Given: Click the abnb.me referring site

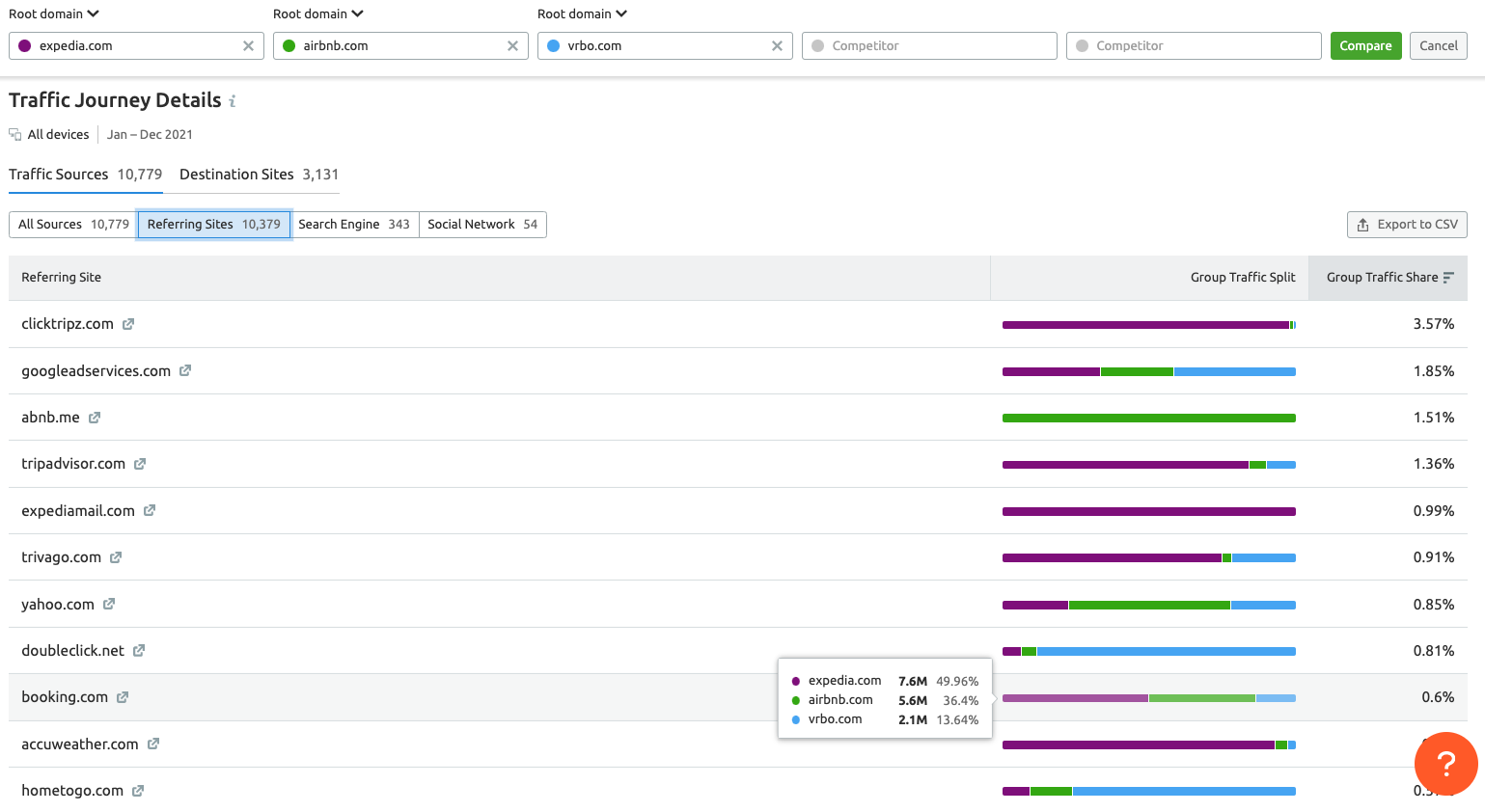Looking at the screenshot, I should click(50, 418).
